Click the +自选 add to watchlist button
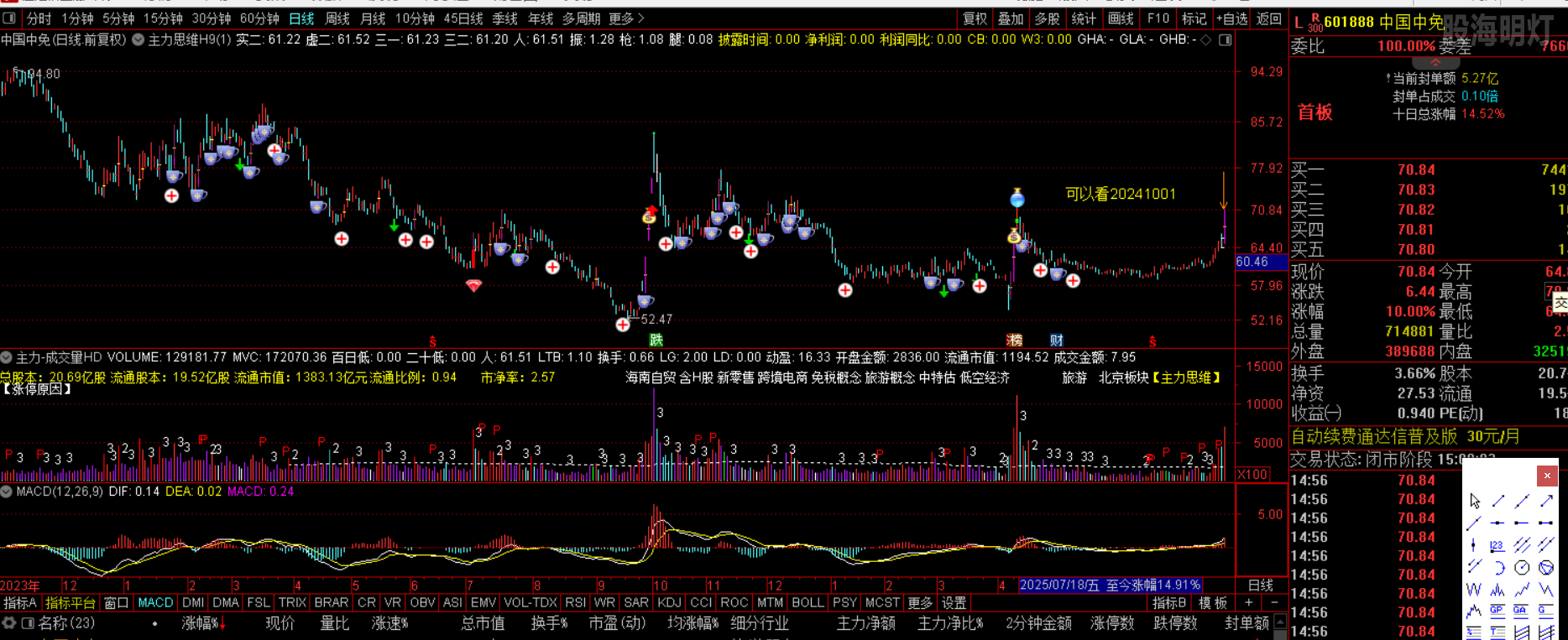Screen dimensions: 1568x640 pos(1231,18)
